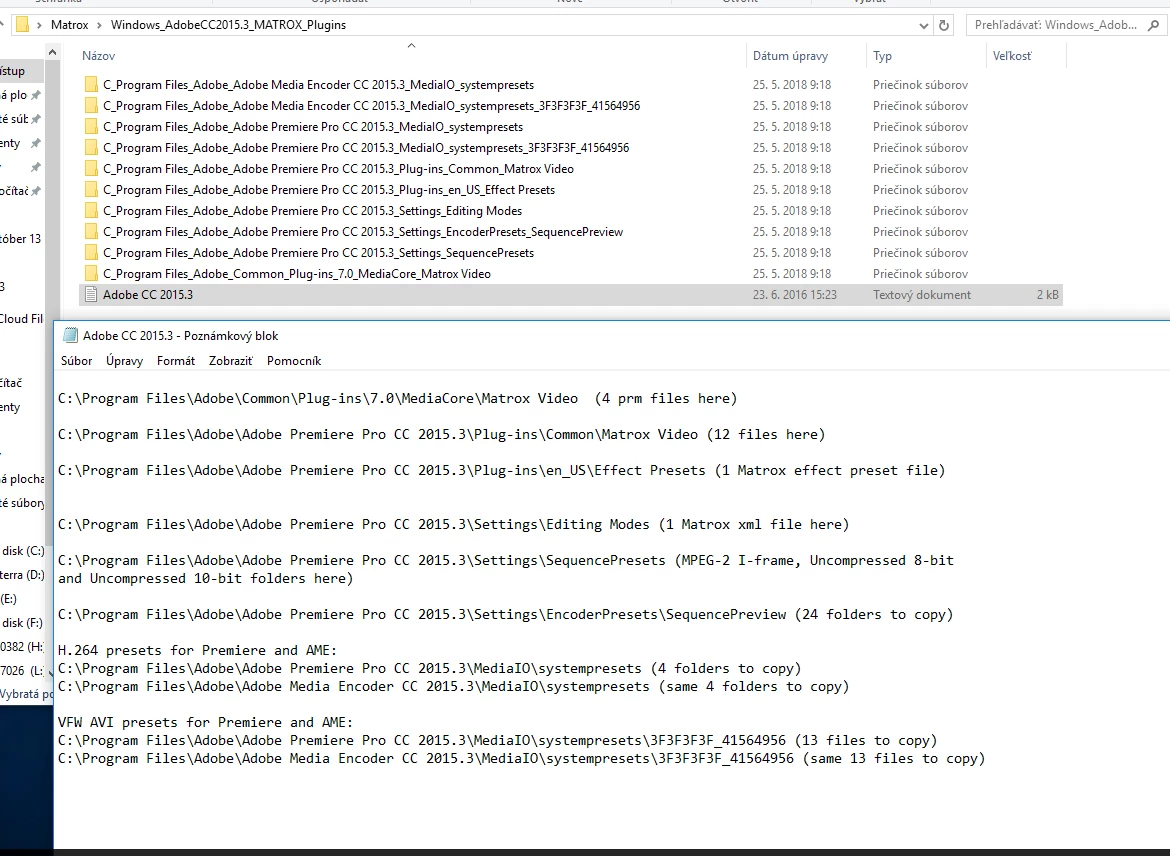
Task: Click Notepad line about Editing Modes xml file
Action: click(x=454, y=524)
